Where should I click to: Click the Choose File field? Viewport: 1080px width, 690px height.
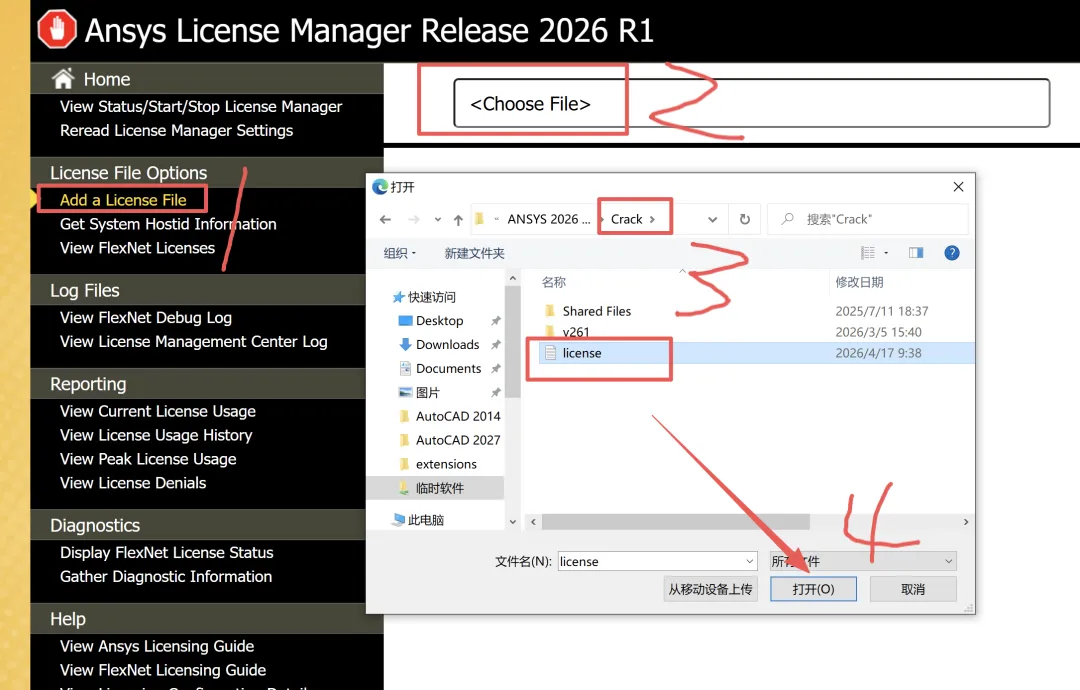click(751, 103)
